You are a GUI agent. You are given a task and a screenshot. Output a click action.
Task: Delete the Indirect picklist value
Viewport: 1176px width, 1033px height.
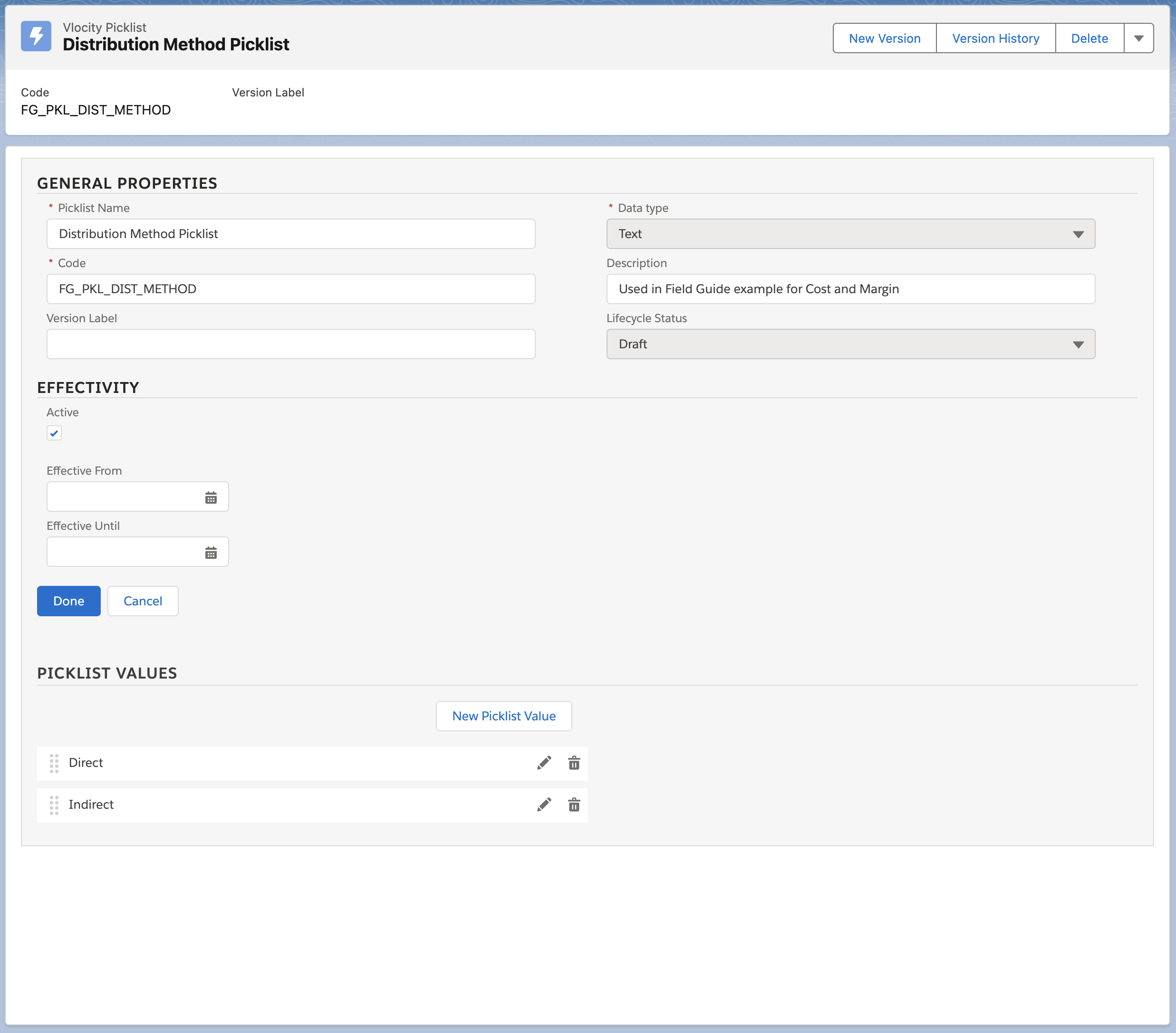coord(574,804)
